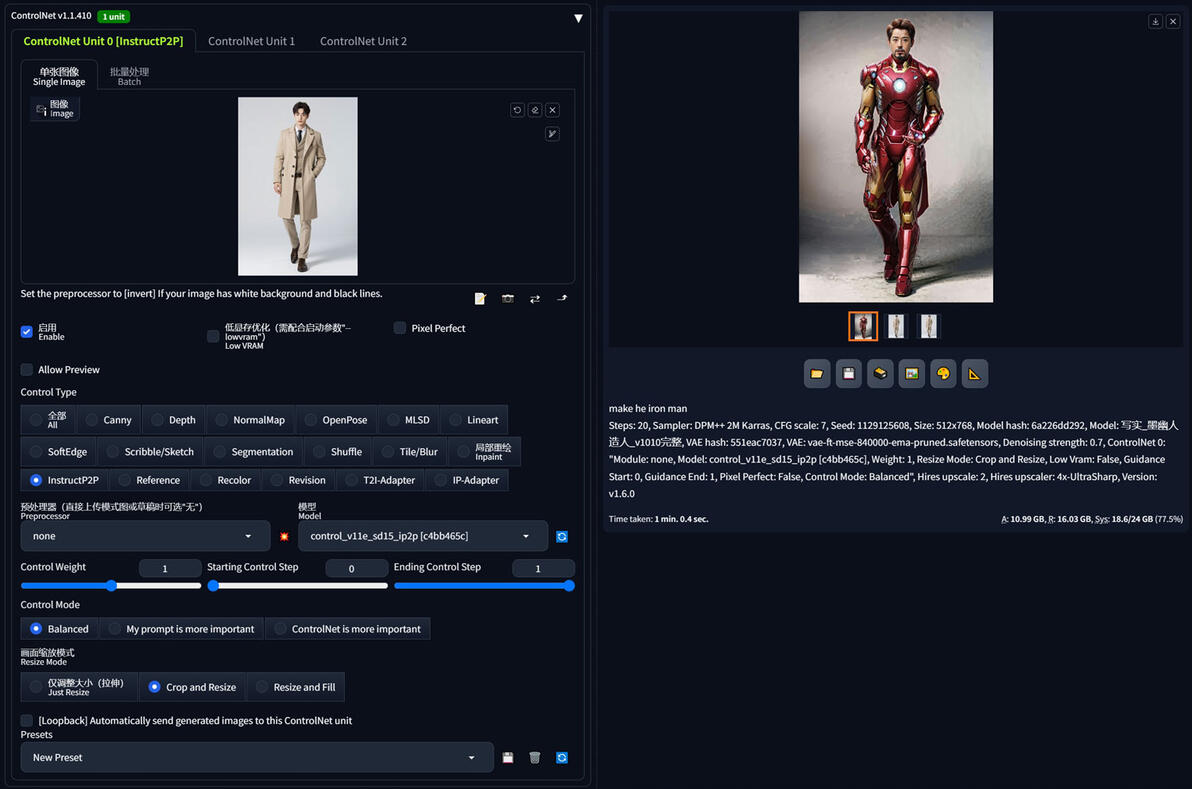Screen dimensions: 1192x789
Task: Click the Control Weight value field
Action: pyautogui.click(x=170, y=569)
